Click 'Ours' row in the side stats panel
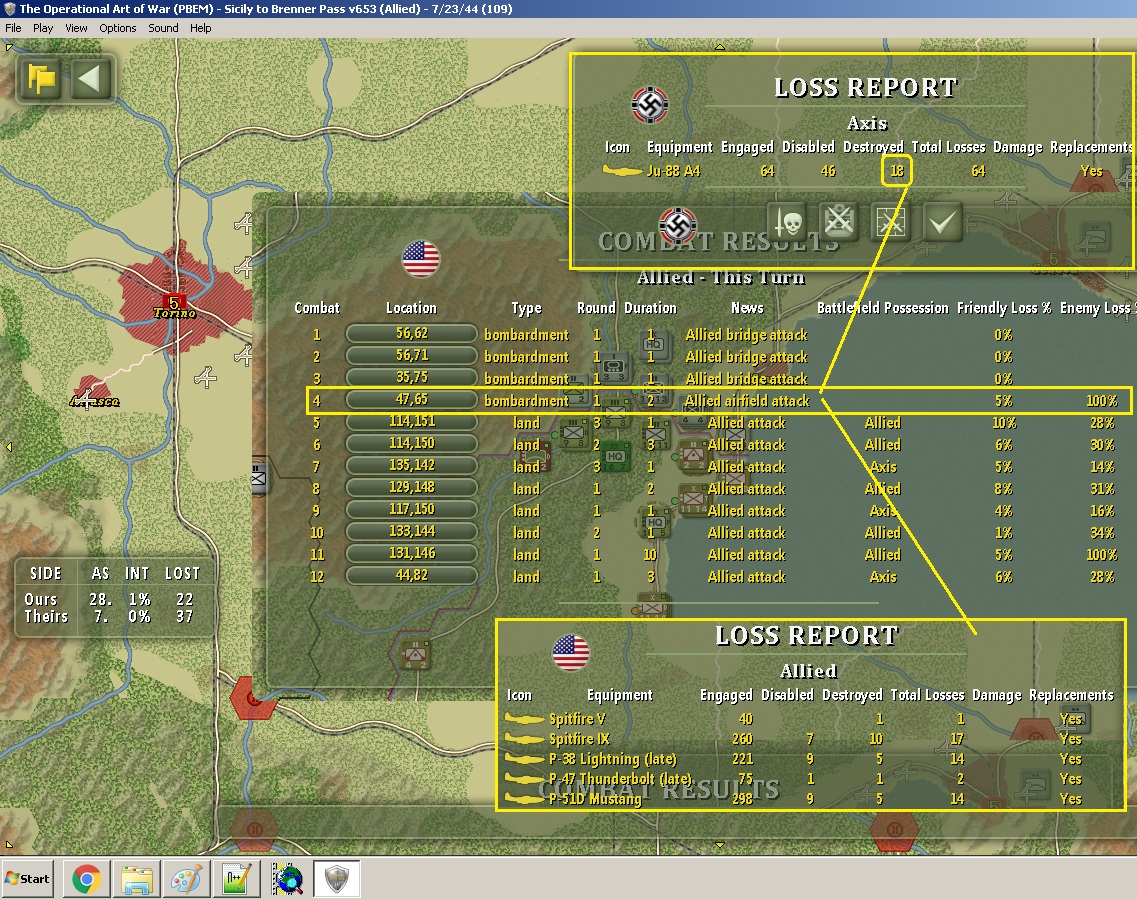The width and height of the screenshot is (1137, 900). click(109, 600)
